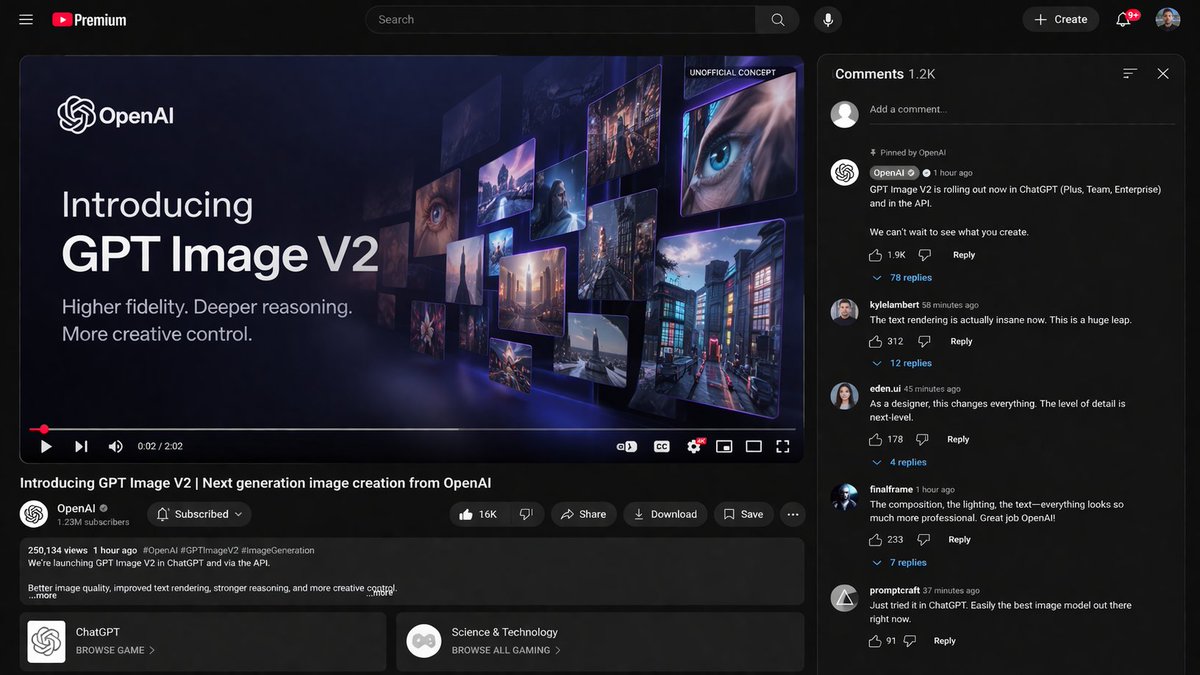The image size is (1200, 675).
Task: Click the search magnifier button
Action: pos(777,19)
